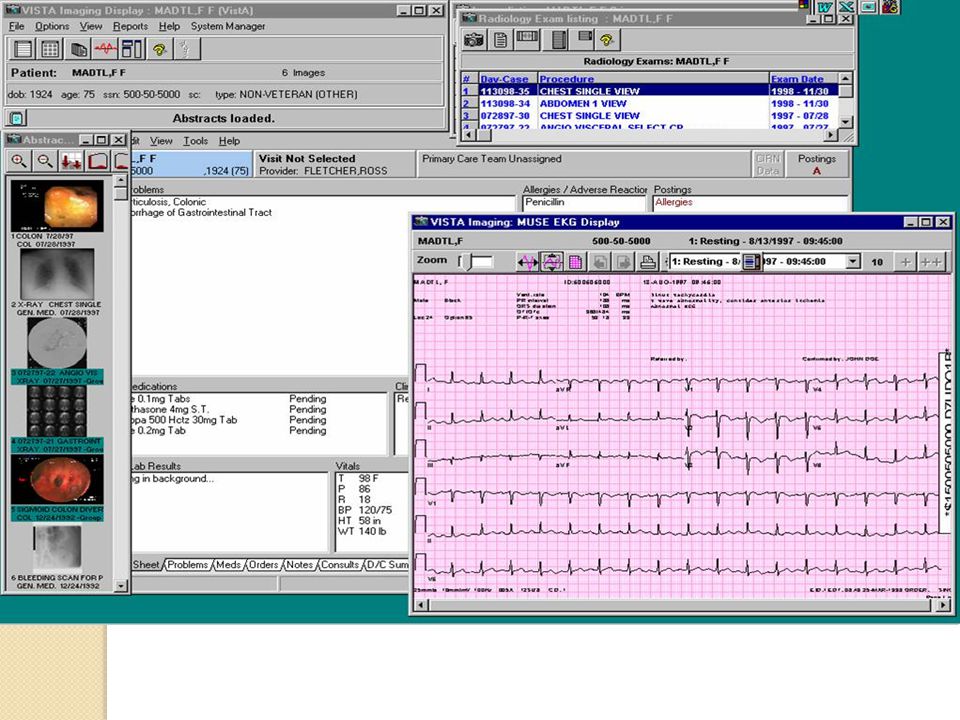Sort radiology exams by Procedure column header
This screenshot has height=720, width=960.
653,78
